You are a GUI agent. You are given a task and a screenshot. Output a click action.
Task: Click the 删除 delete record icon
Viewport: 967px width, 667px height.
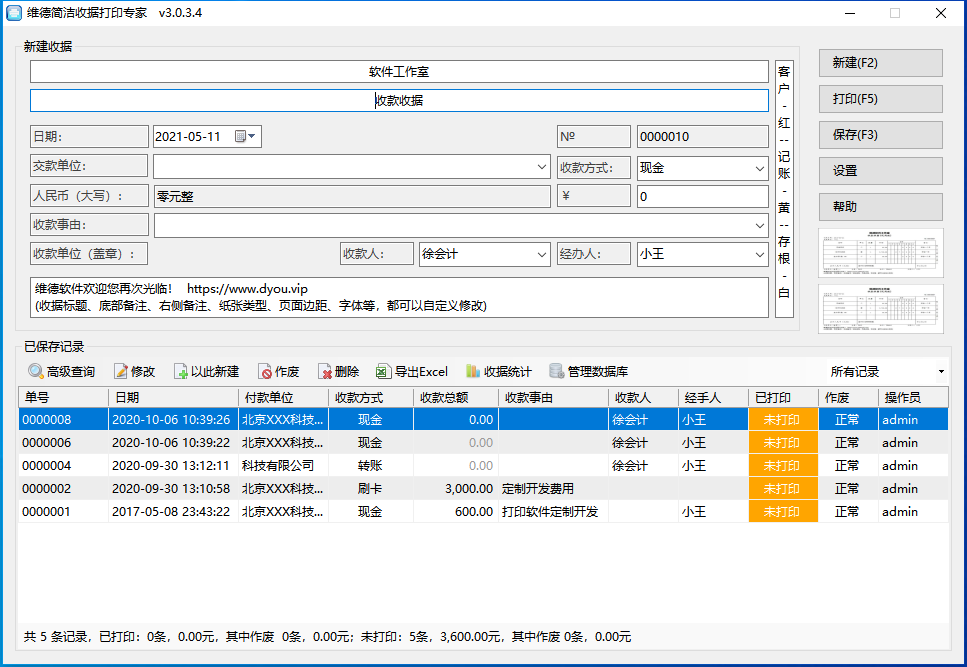[338, 371]
